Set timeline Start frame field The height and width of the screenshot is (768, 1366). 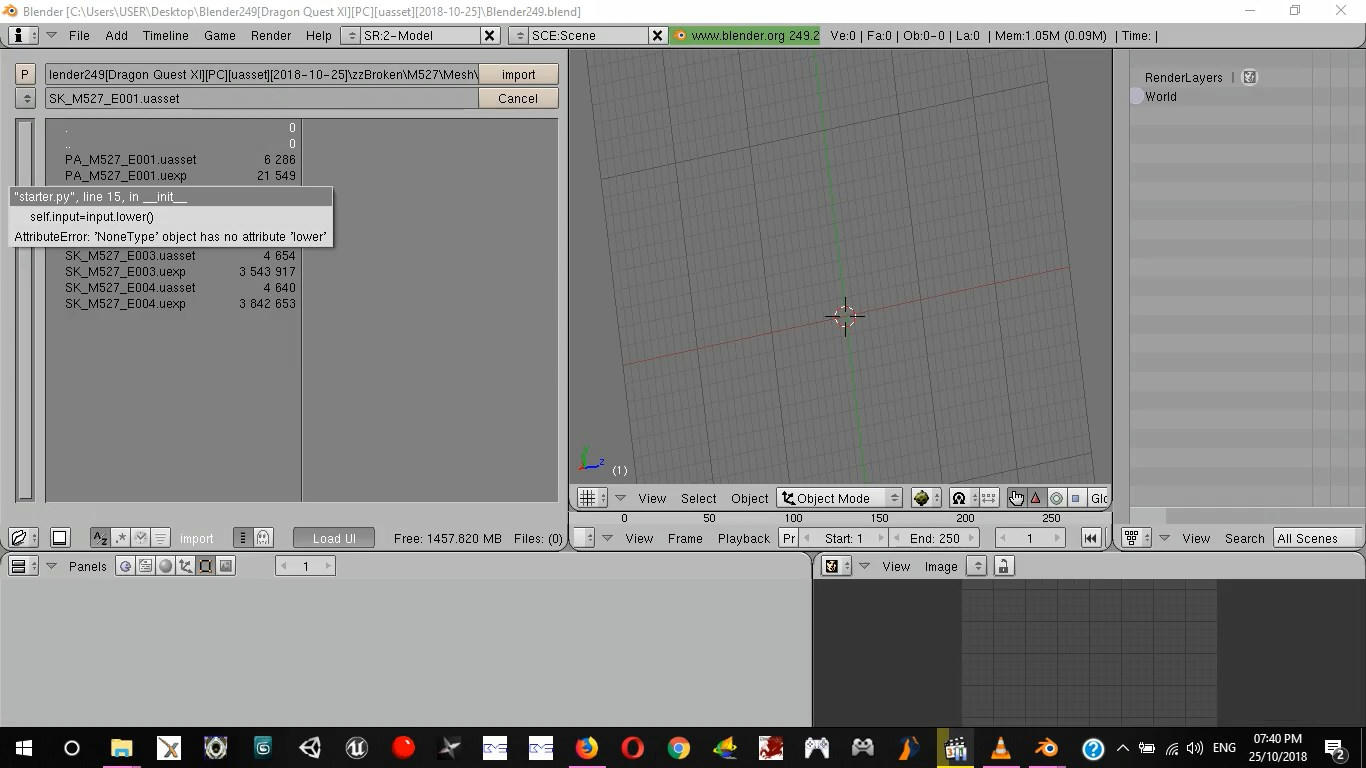point(844,538)
